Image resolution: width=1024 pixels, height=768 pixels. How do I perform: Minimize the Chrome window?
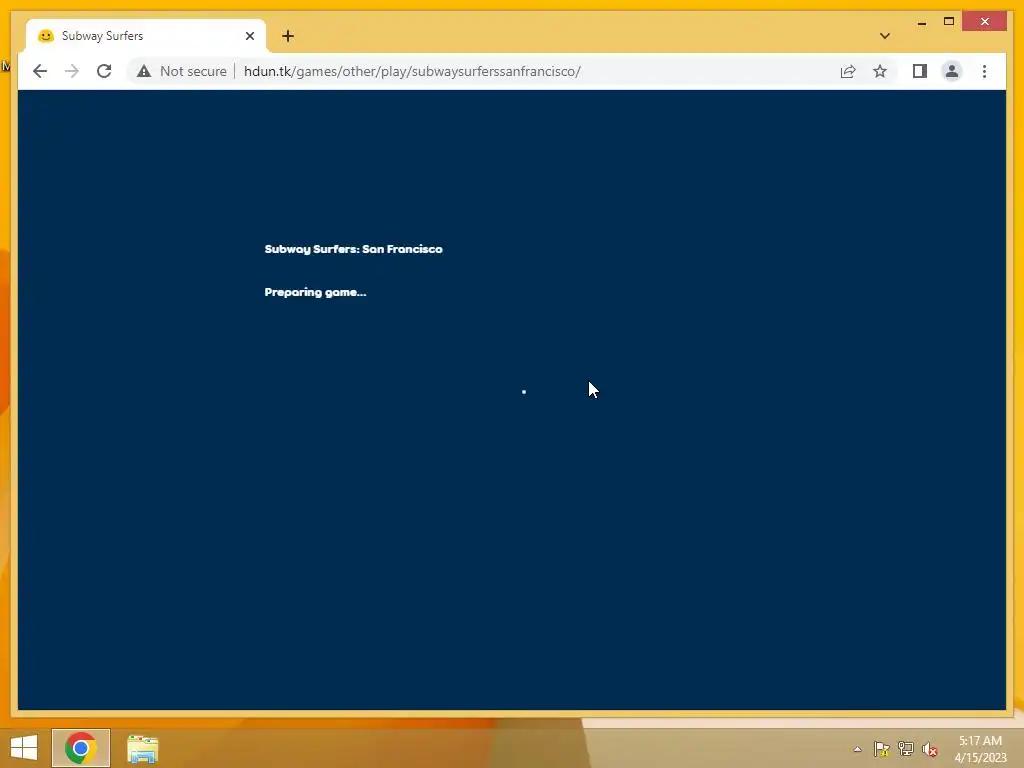point(921,22)
